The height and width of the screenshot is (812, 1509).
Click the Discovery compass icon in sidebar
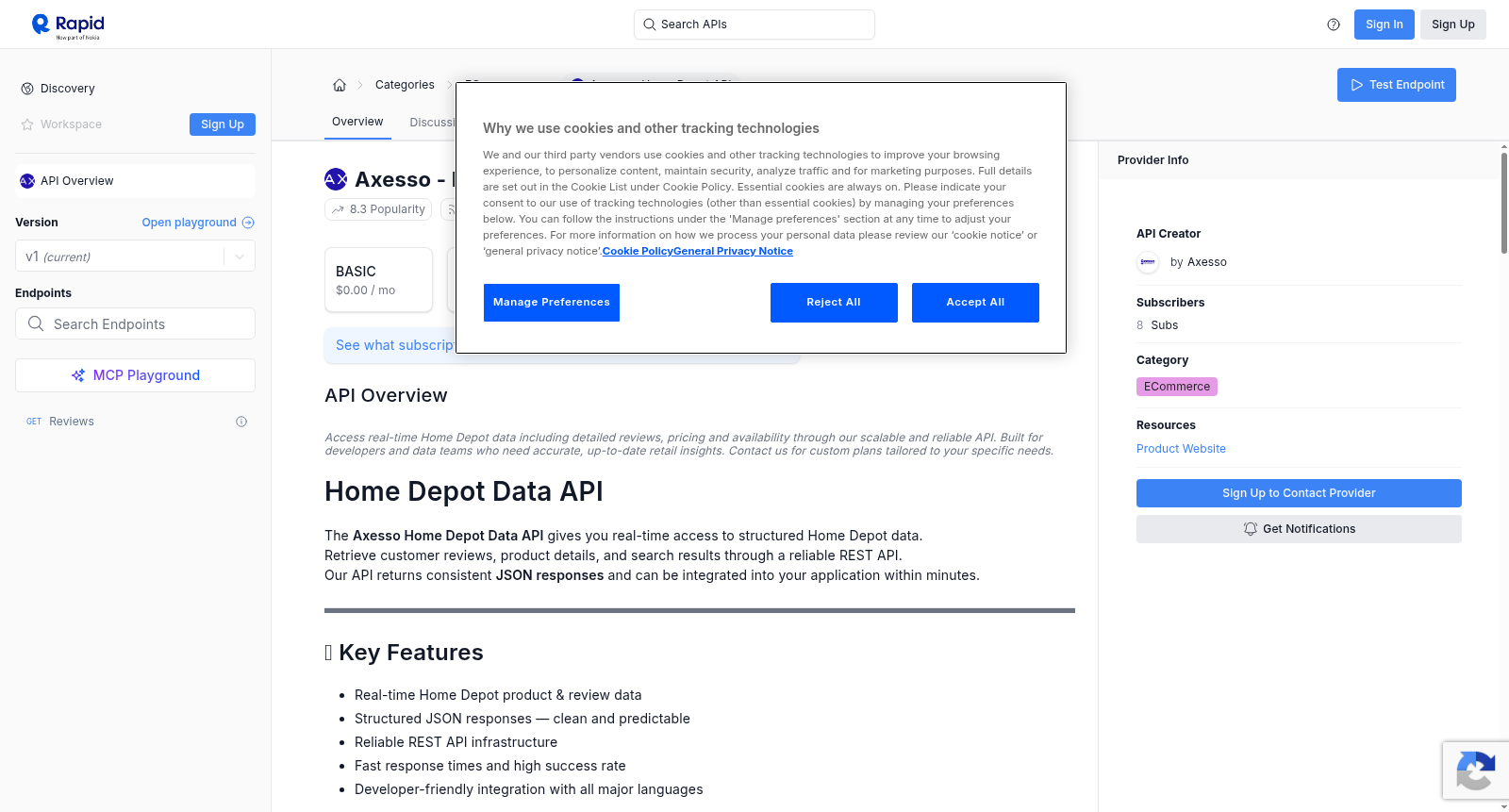click(x=27, y=89)
